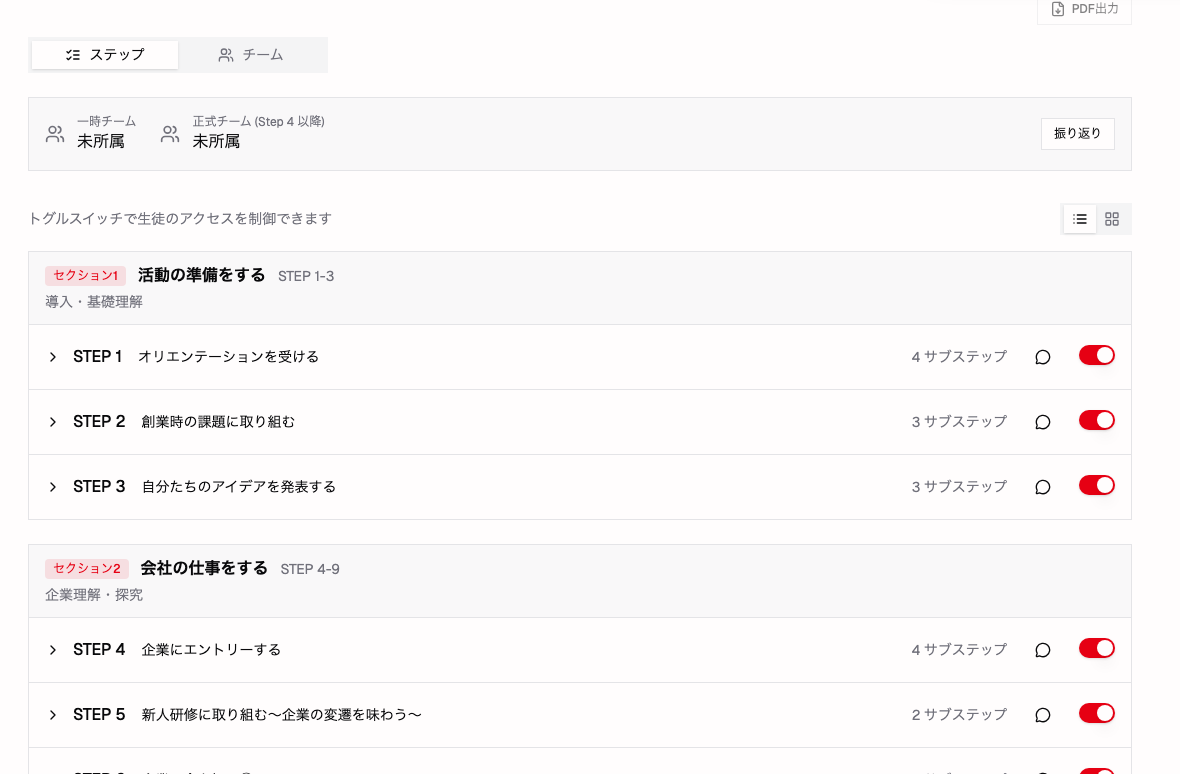Click the STEP 1-3 range label
The width and height of the screenshot is (1180, 774).
(306, 276)
